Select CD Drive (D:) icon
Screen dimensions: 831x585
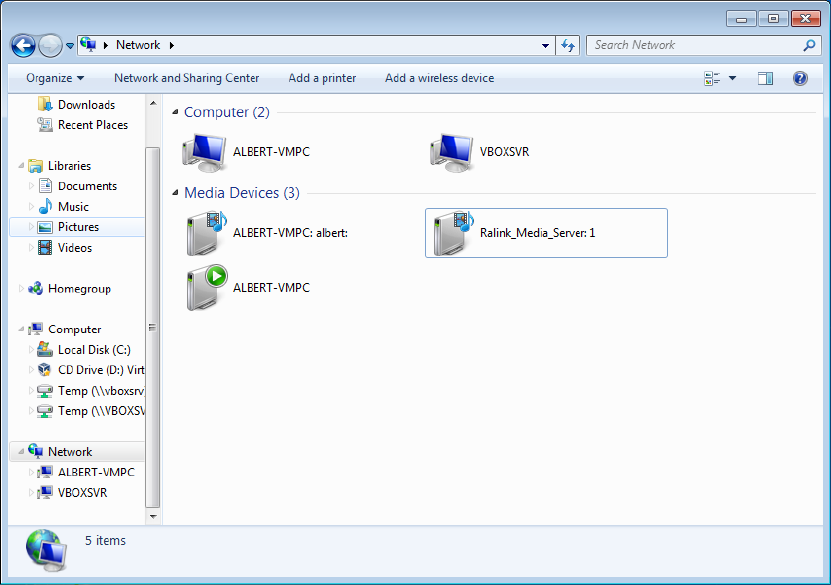pos(46,370)
